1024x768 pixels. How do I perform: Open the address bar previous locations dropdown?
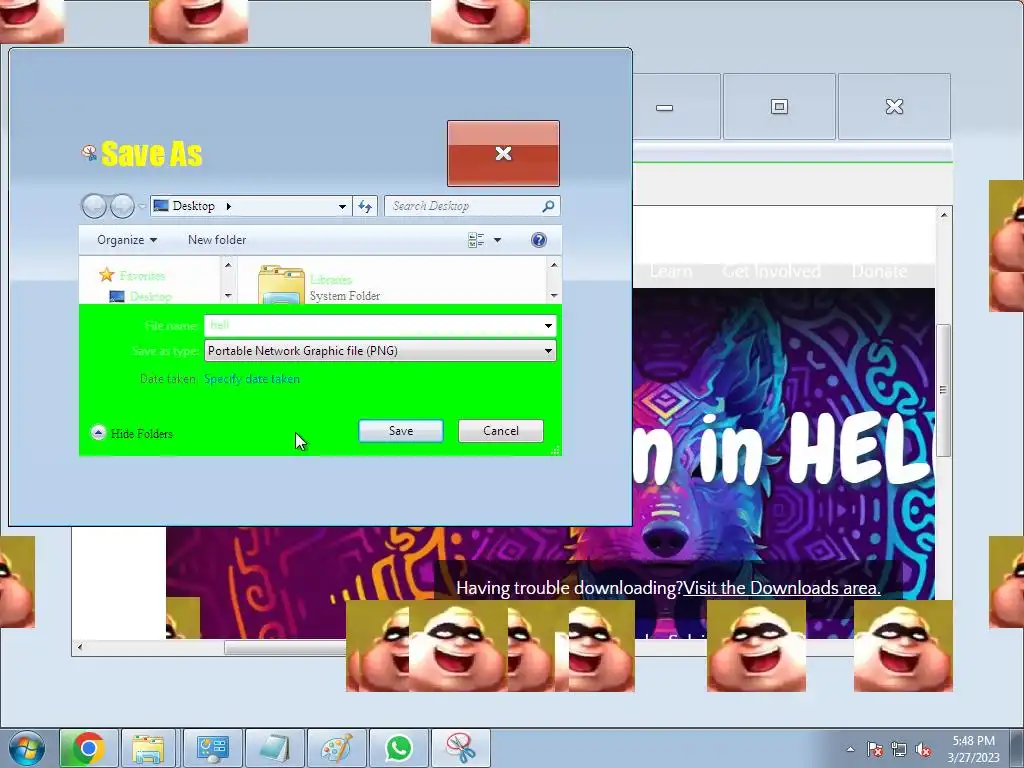[342, 206]
